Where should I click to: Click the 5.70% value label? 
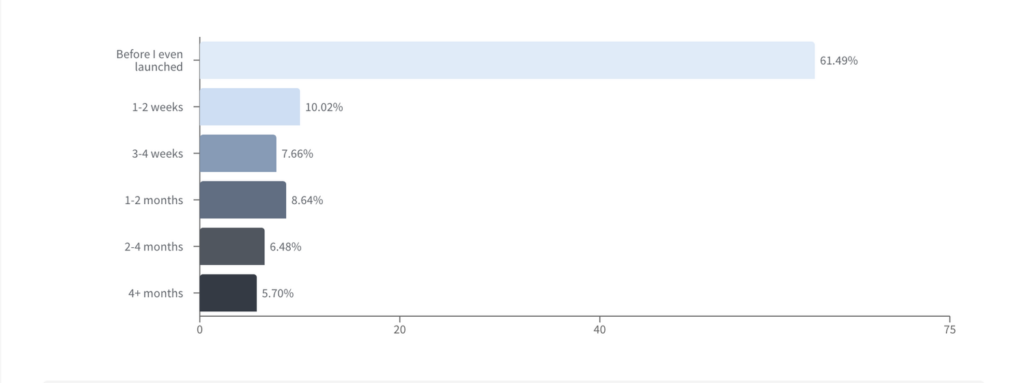coord(278,293)
